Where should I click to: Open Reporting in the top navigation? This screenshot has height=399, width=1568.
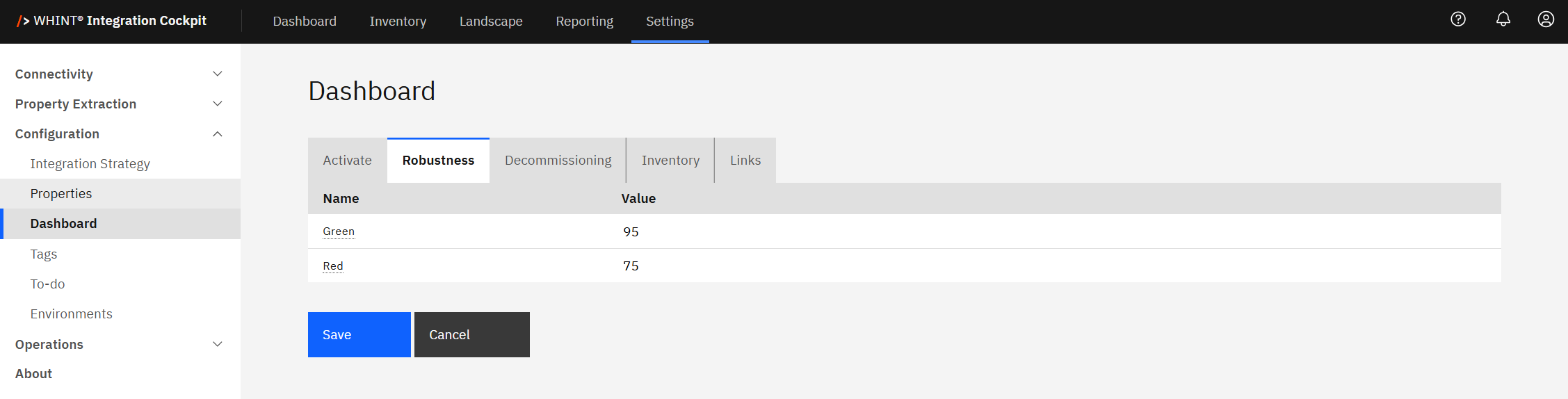(x=584, y=22)
